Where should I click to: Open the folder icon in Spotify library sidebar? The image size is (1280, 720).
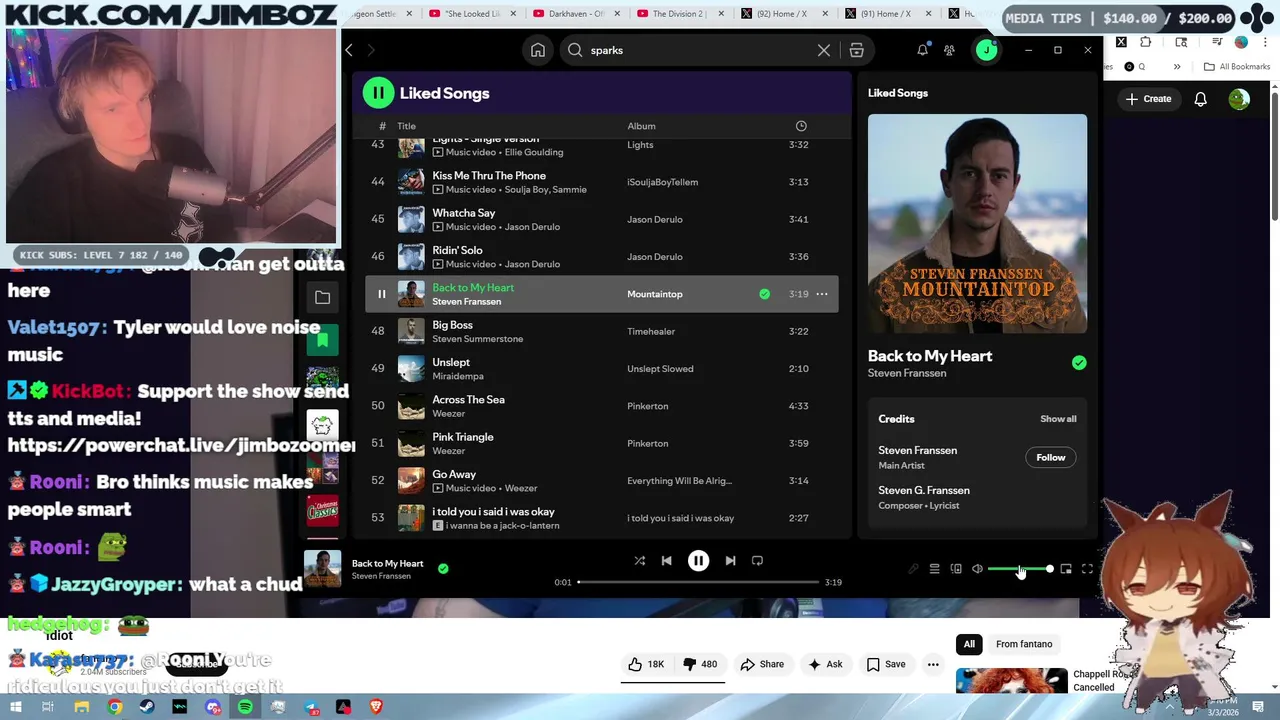click(x=322, y=297)
